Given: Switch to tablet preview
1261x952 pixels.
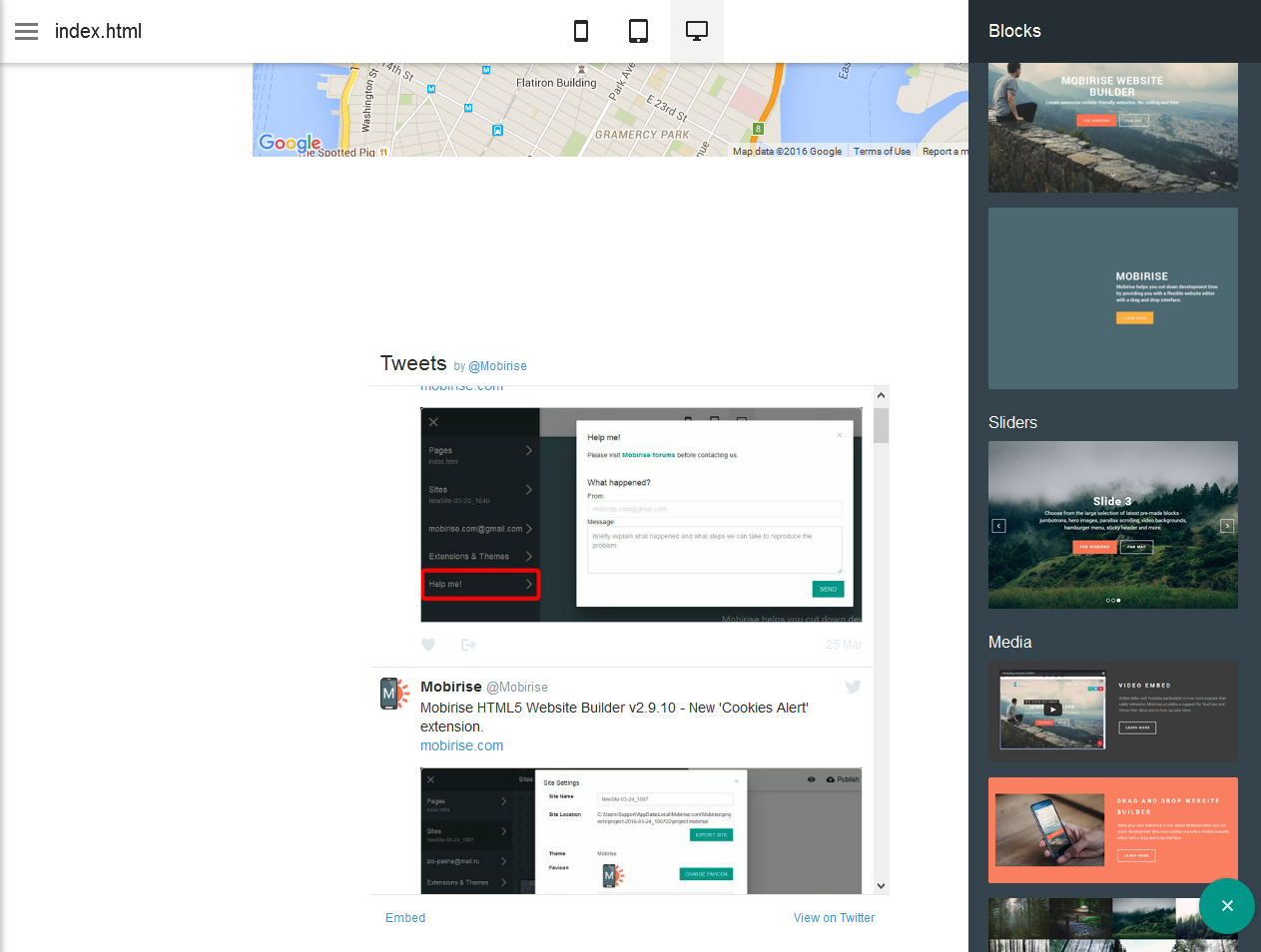Looking at the screenshot, I should (638, 31).
